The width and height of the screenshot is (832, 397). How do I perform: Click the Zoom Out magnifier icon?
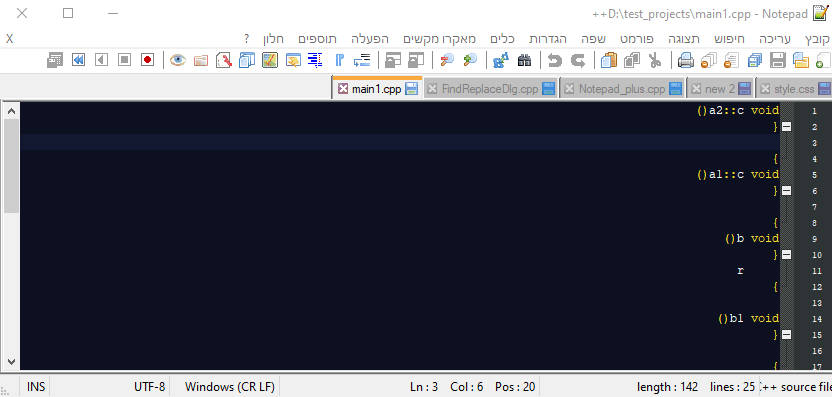[x=447, y=60]
